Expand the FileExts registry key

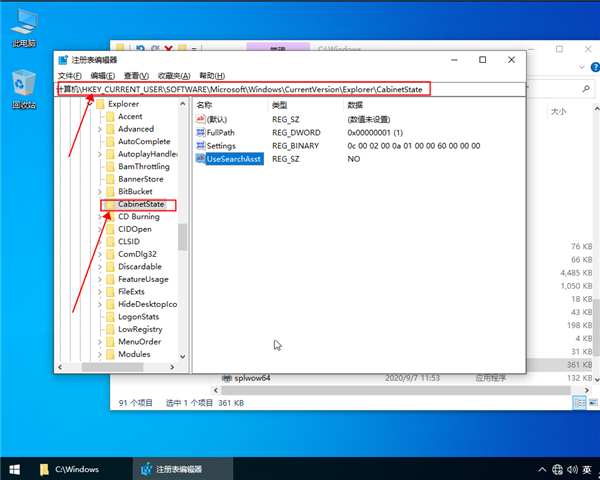[x=100, y=292]
